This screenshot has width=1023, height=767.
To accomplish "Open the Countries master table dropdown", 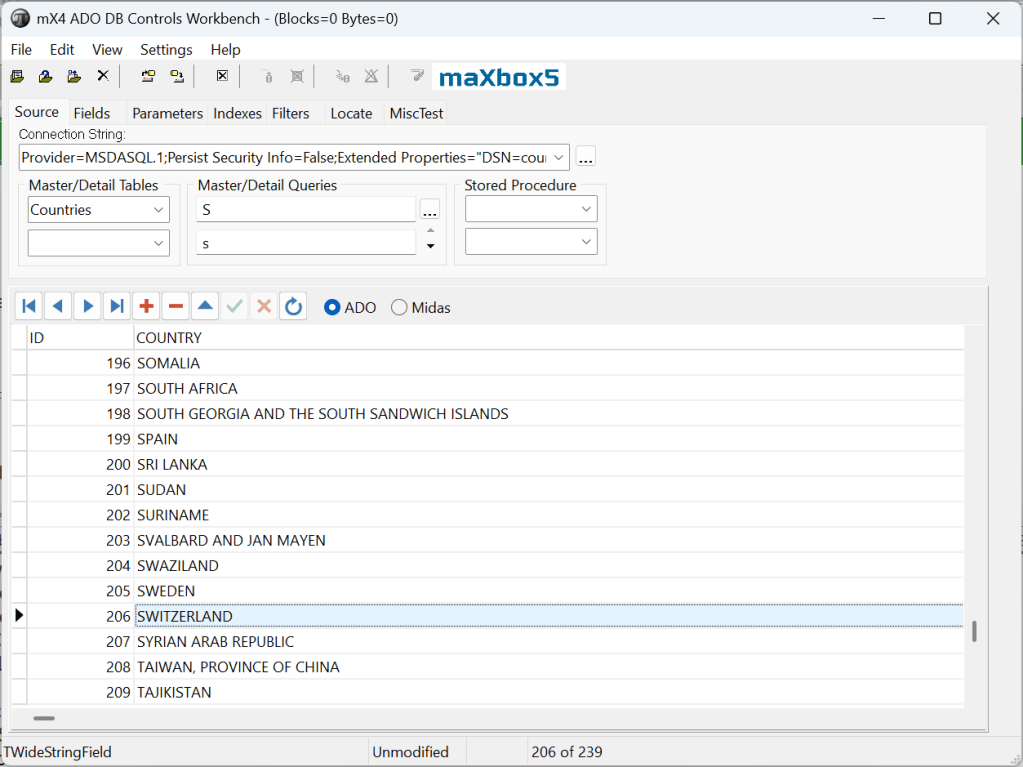I will click(159, 210).
